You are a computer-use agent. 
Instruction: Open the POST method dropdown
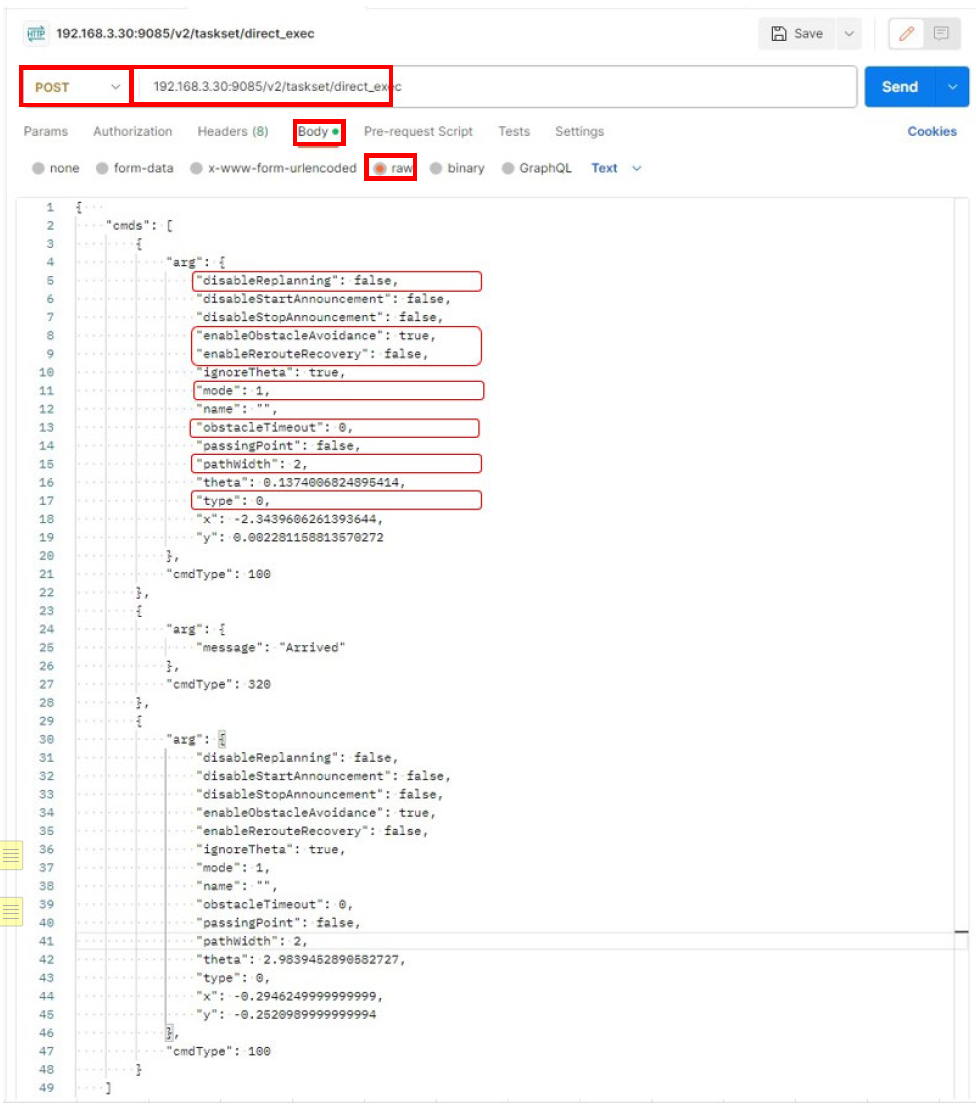76,87
